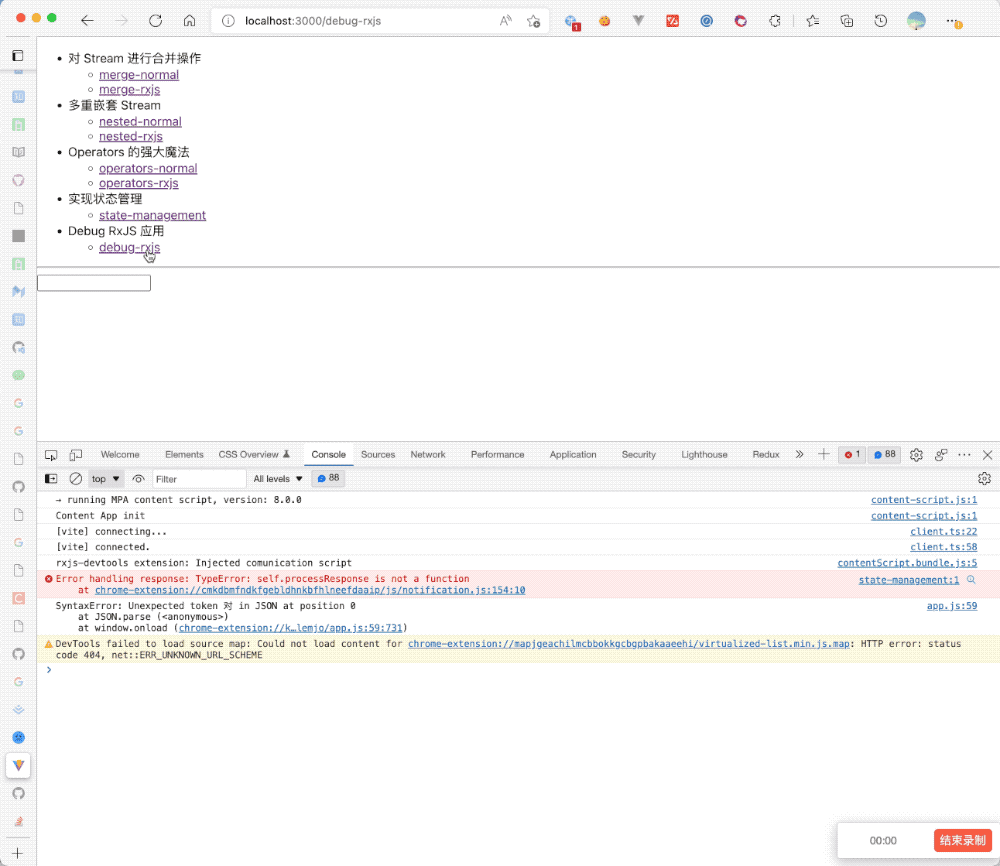Reload the page with the refresh icon

pyautogui.click(x=155, y=20)
